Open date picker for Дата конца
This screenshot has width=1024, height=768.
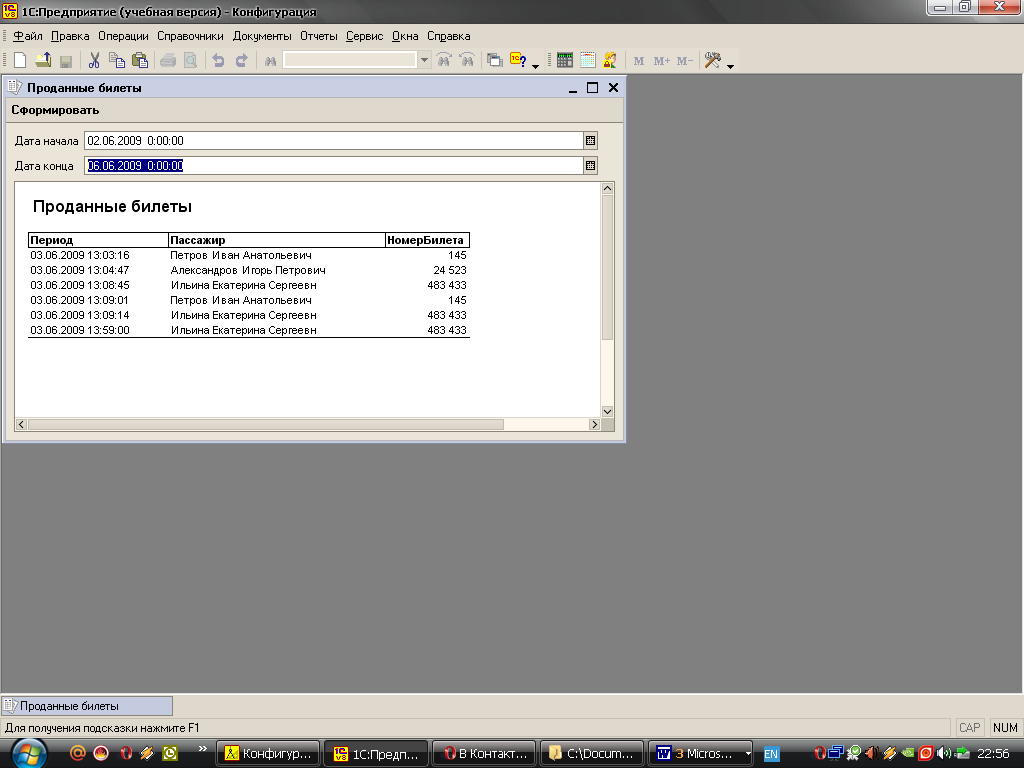pos(590,166)
